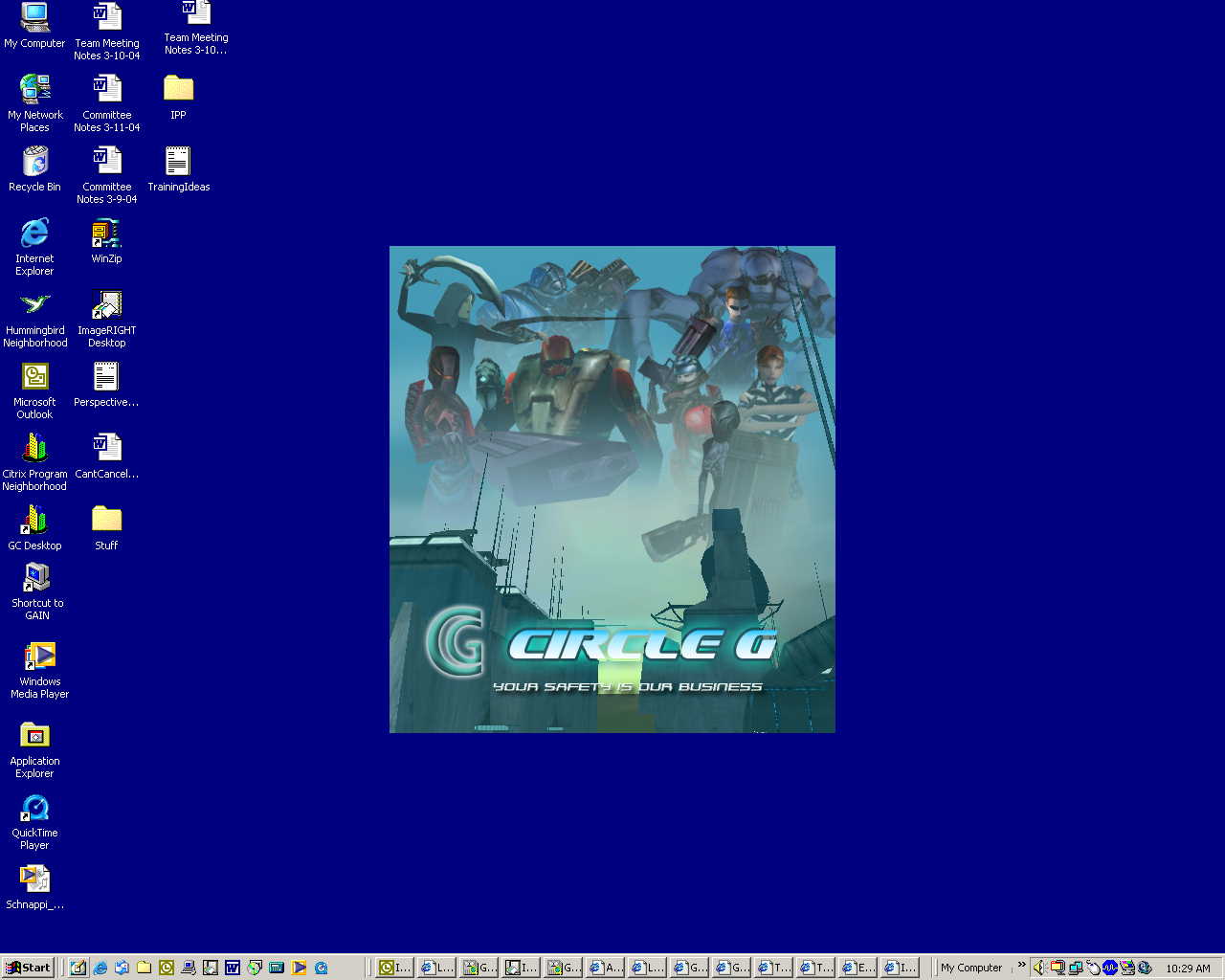Select the IPP folder
The height and width of the screenshot is (980, 1225).
(x=178, y=91)
